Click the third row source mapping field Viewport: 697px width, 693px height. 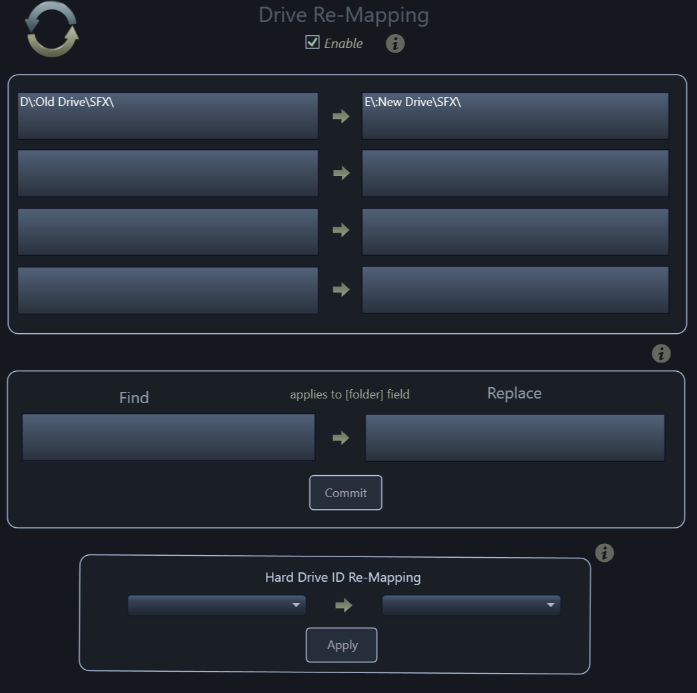coord(168,232)
